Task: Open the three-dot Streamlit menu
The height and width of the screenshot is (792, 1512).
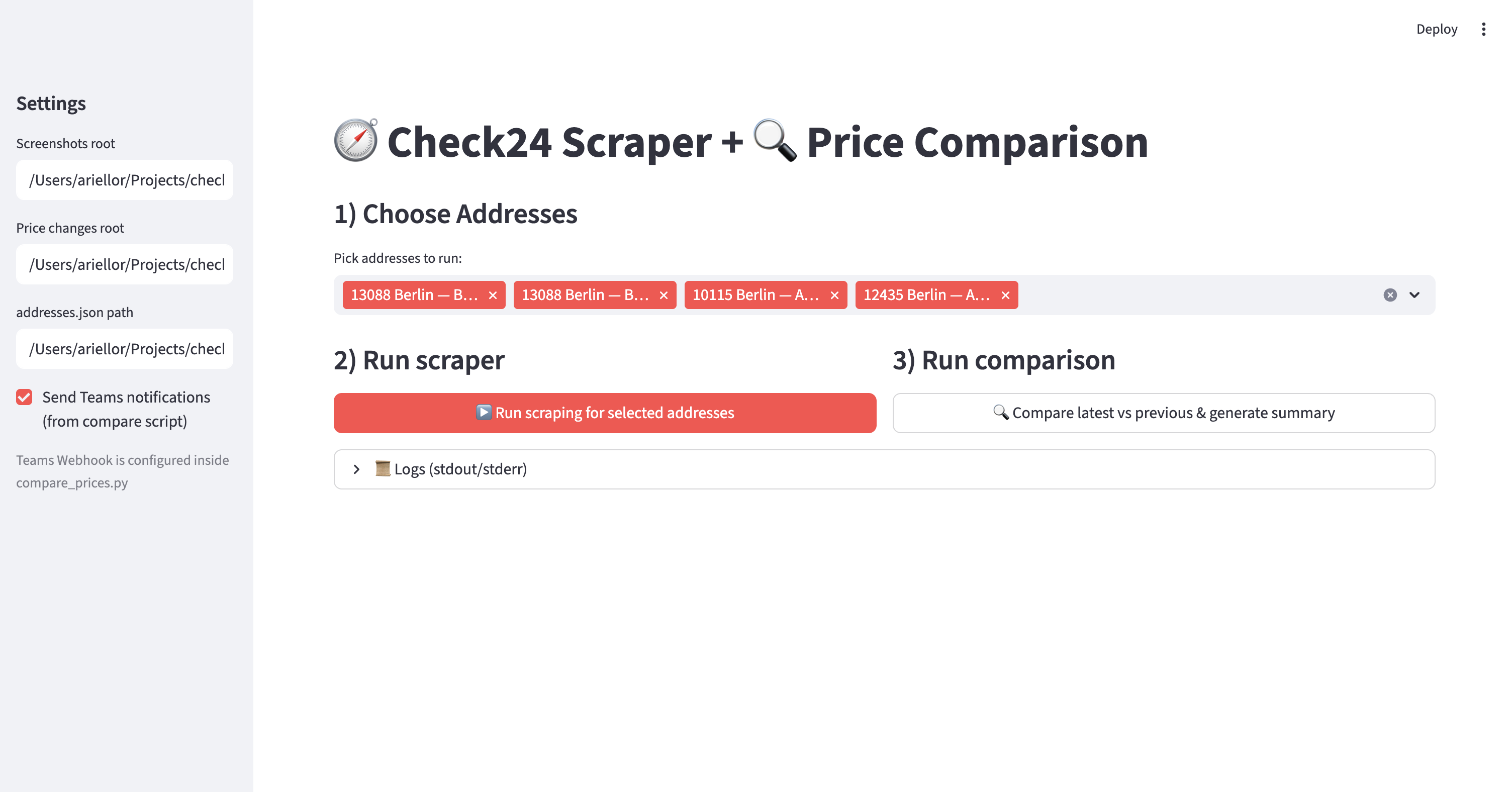Action: (x=1483, y=29)
